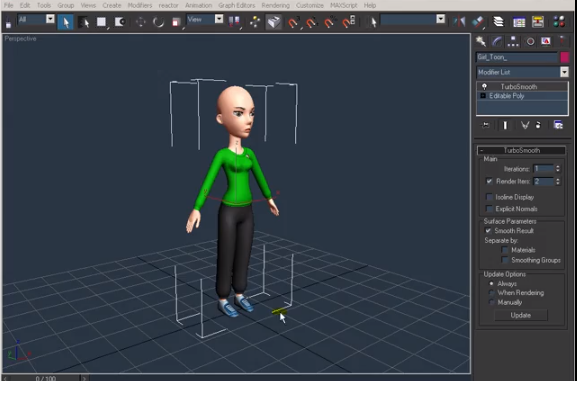Viewport: 577px width, 404px height.
Task: Click Remove Modifier from stack icon
Action: tap(538, 125)
